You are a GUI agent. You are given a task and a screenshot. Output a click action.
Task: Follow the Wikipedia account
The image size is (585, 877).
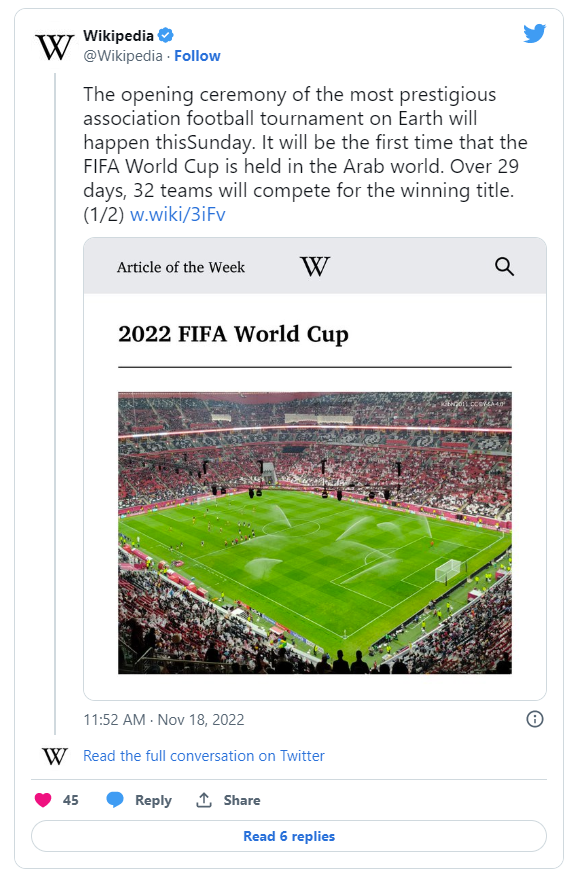[197, 56]
